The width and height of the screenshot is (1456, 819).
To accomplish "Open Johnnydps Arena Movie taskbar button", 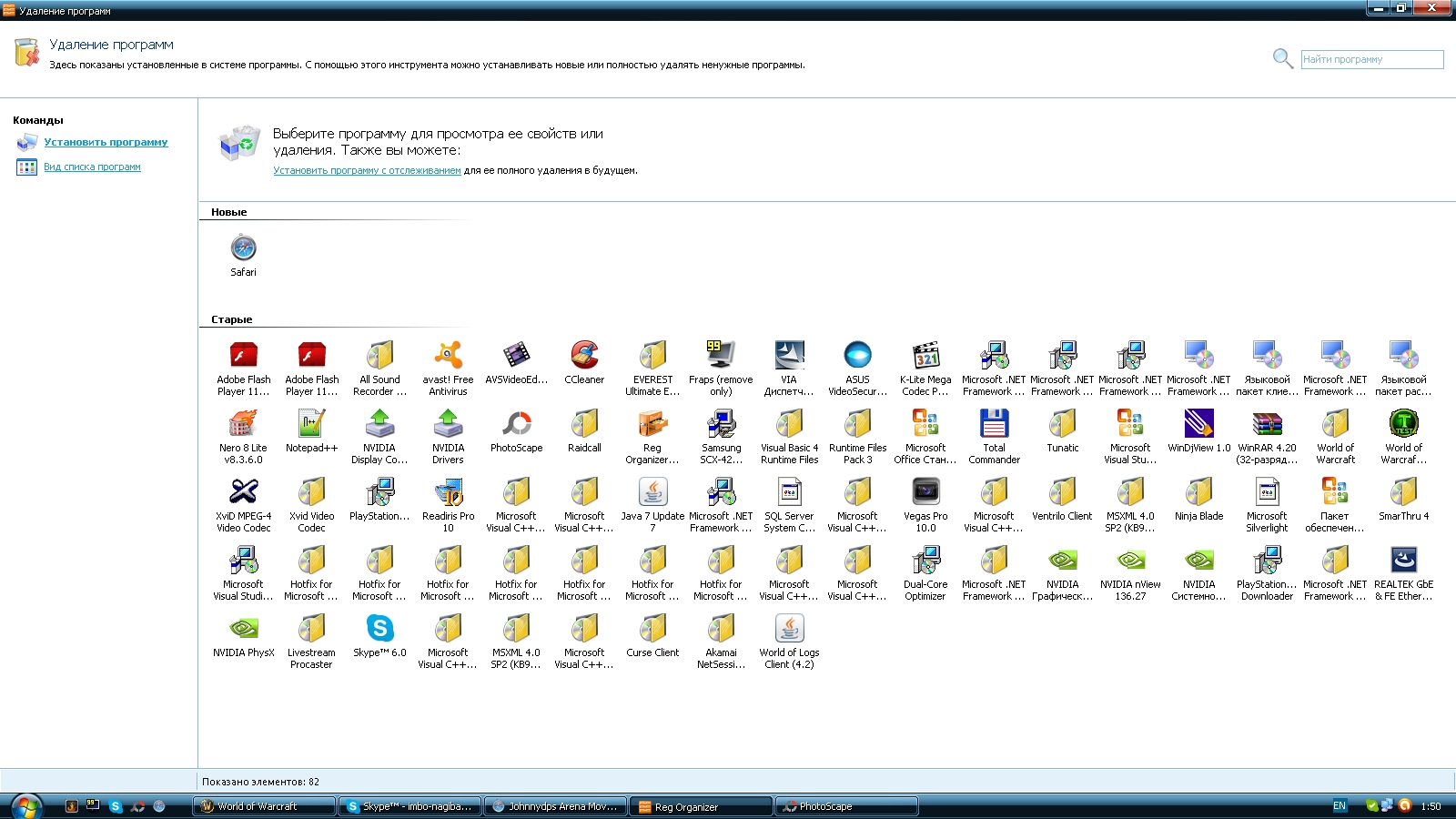I will click(x=555, y=806).
